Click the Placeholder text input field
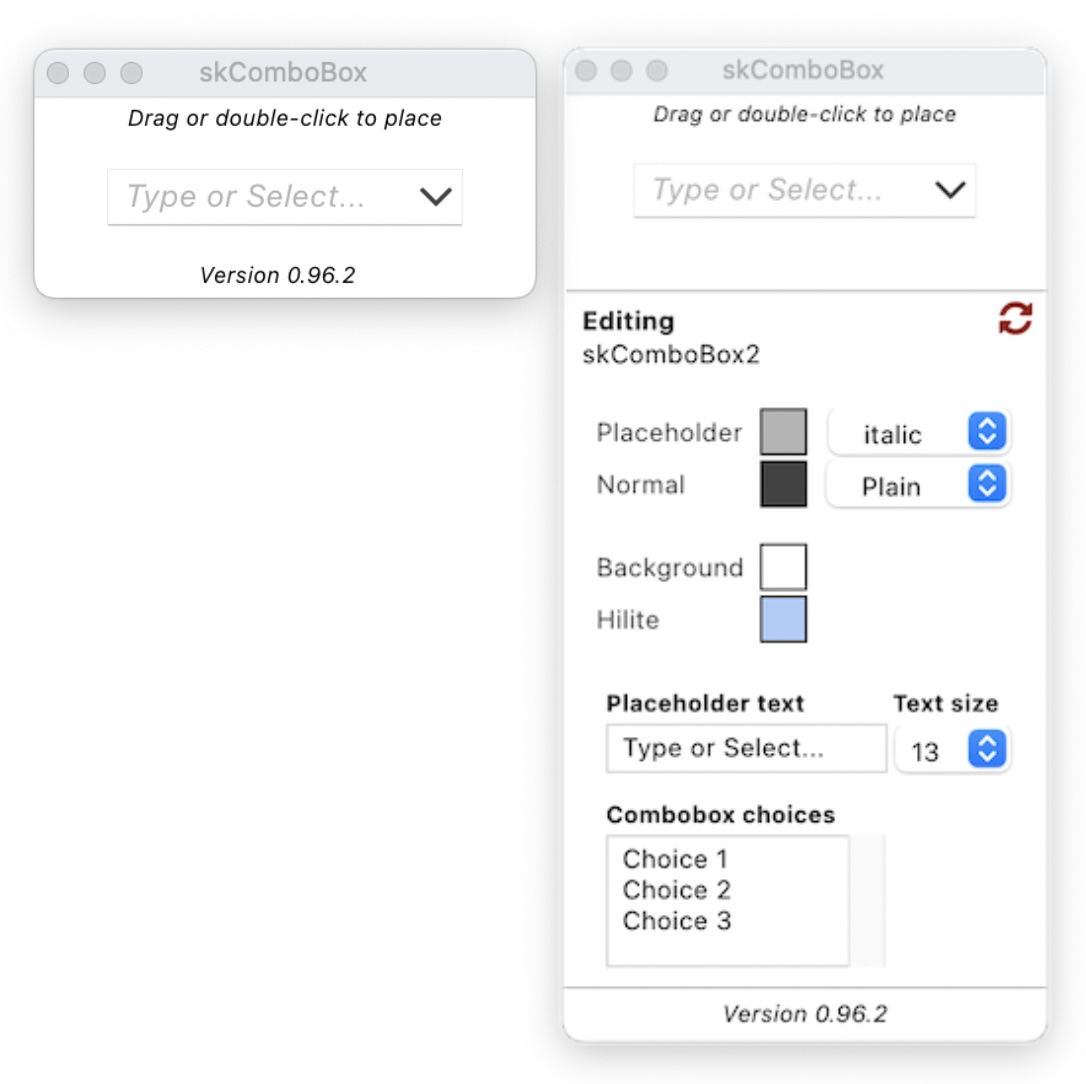 [745, 749]
